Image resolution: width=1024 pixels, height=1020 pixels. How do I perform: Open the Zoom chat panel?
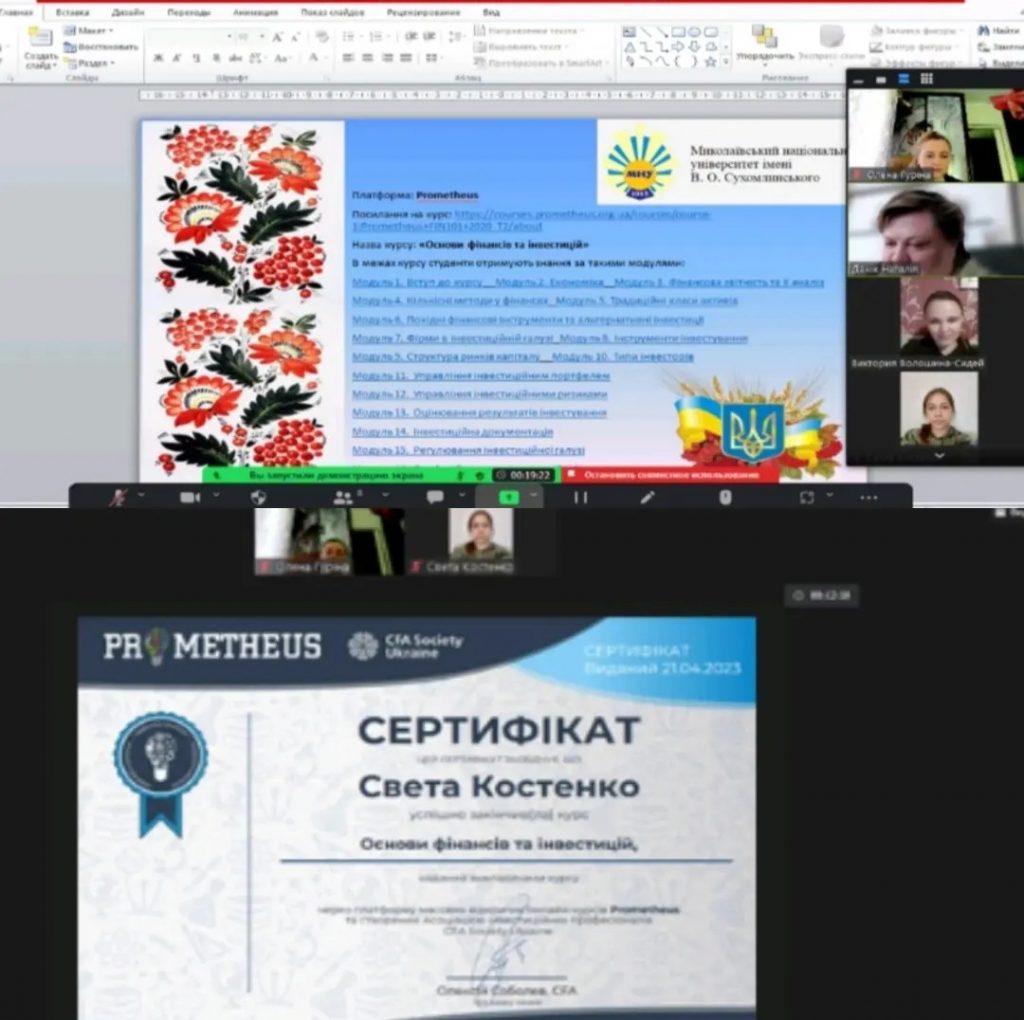(434, 497)
